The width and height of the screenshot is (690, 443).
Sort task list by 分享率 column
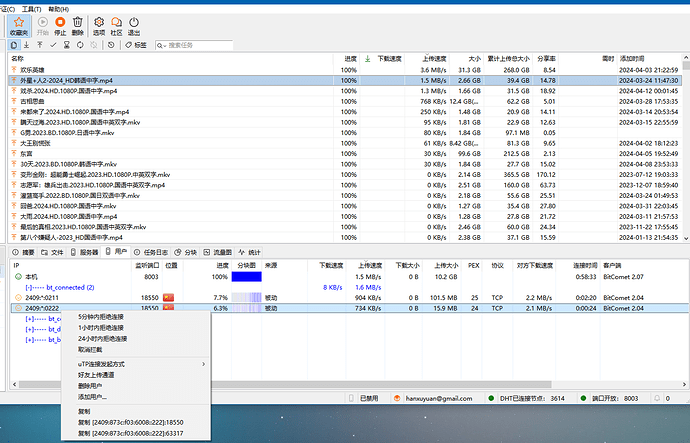tap(546, 59)
